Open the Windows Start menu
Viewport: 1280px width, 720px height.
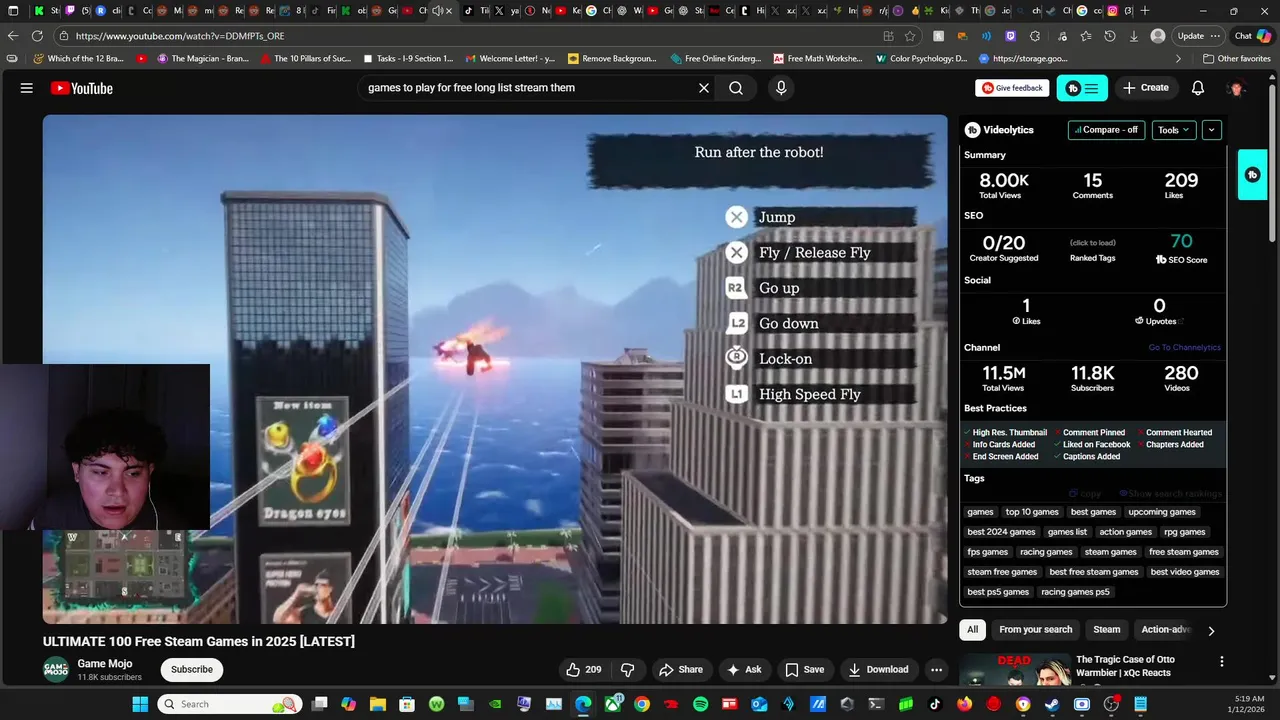pyautogui.click(x=140, y=704)
